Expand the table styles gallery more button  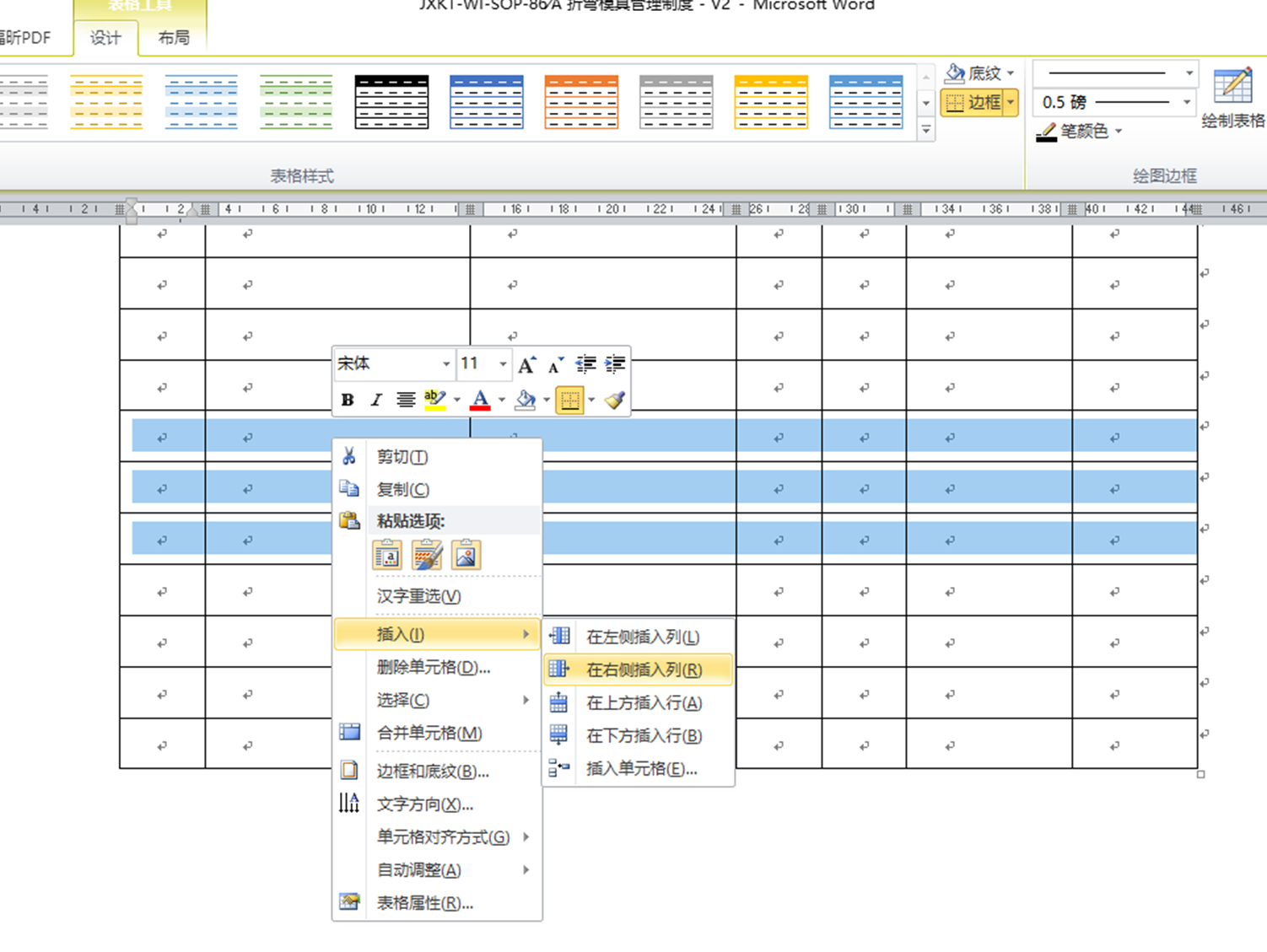click(x=926, y=129)
